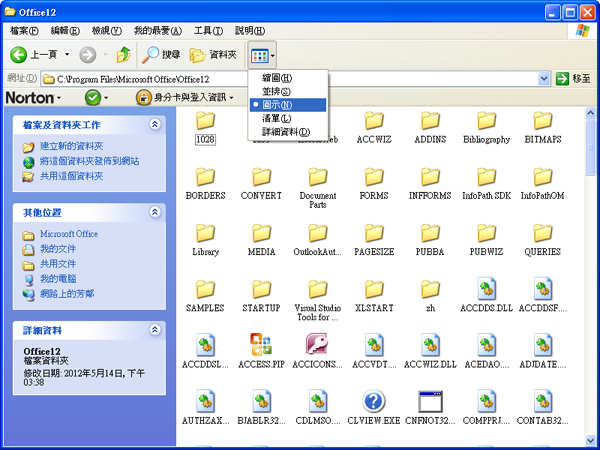Collapse the 其他位置 panel
This screenshot has width=600, height=450.
(155, 212)
